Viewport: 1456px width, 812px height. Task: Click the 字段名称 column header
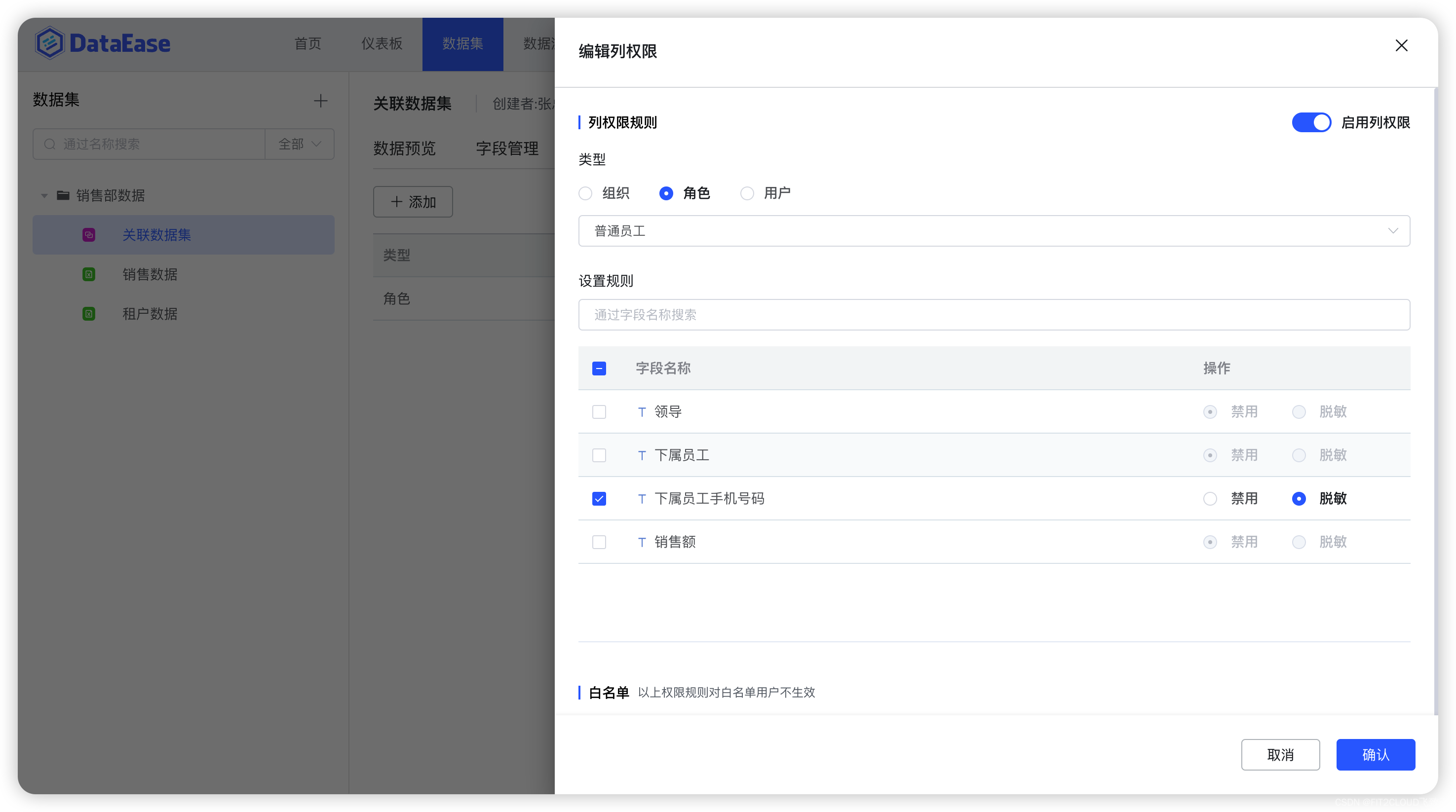(x=663, y=369)
